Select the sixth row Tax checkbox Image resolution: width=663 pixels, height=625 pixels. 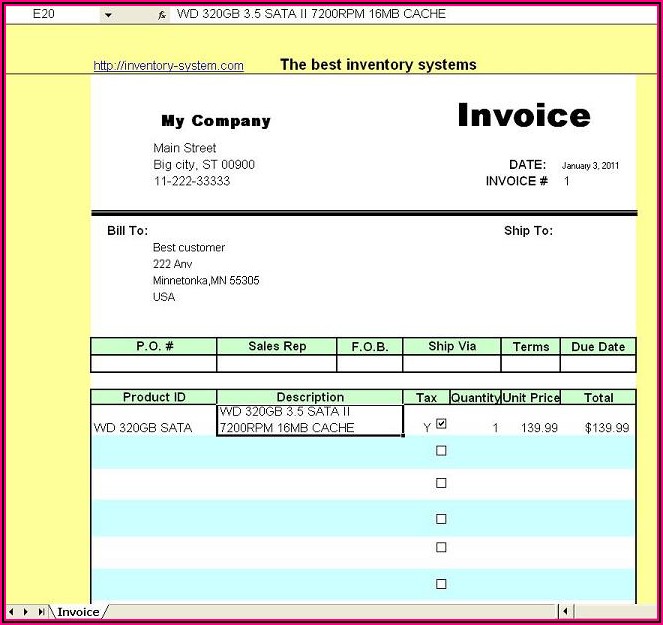coord(441,584)
